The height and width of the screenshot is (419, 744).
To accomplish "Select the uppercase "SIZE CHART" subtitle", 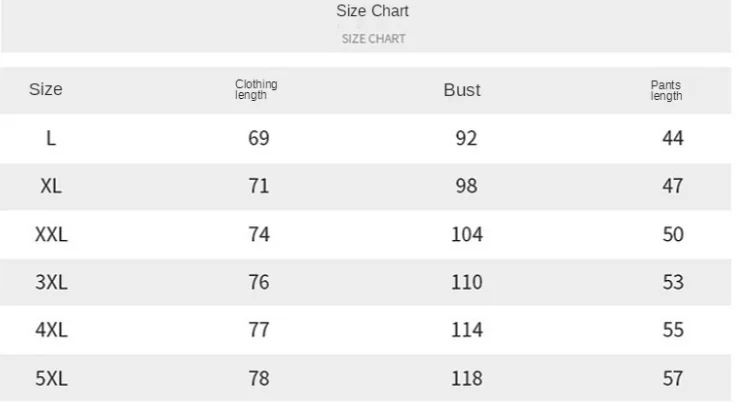I will pyautogui.click(x=373, y=39).
